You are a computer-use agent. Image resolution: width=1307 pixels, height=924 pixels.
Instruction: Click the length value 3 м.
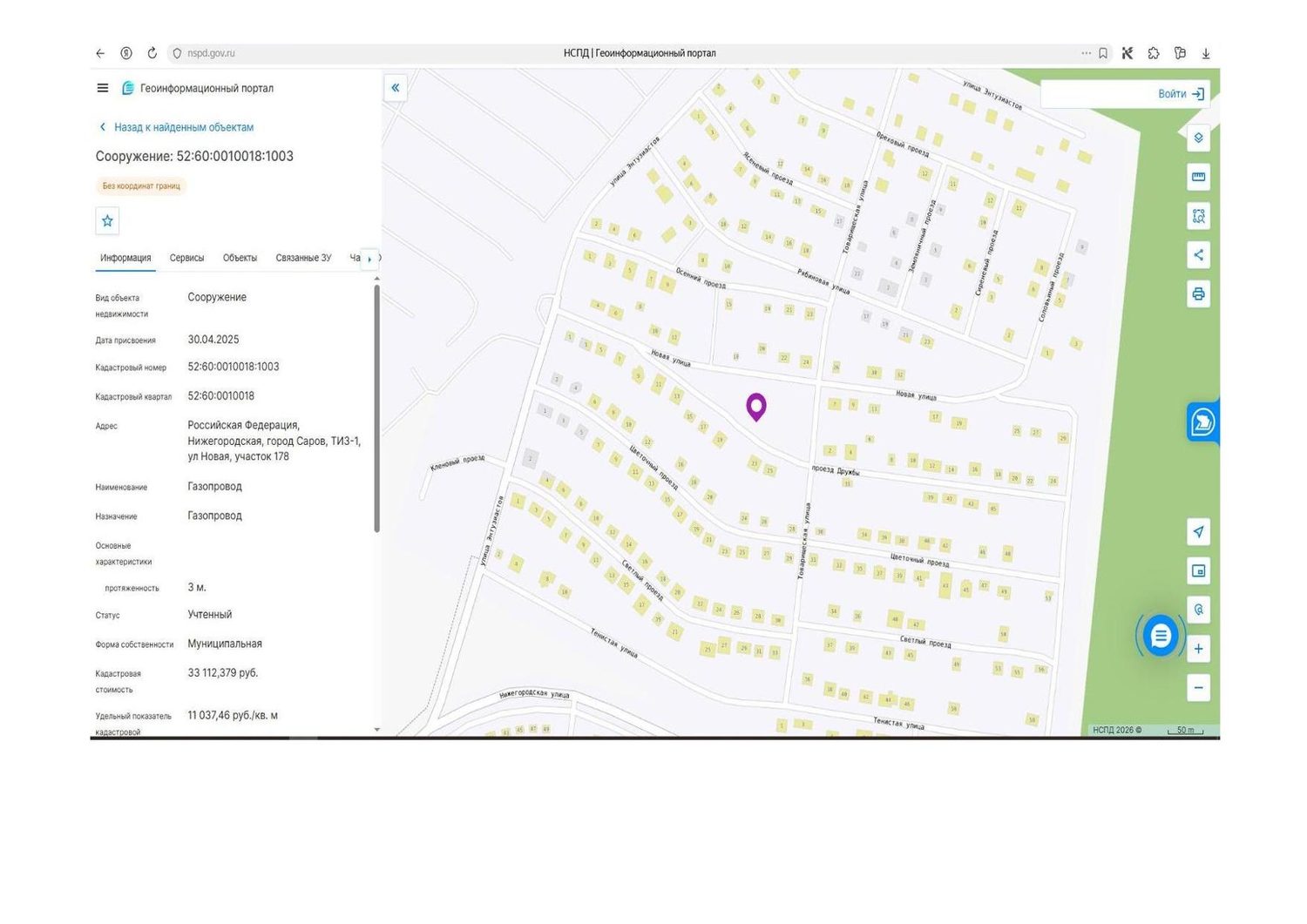(197, 588)
